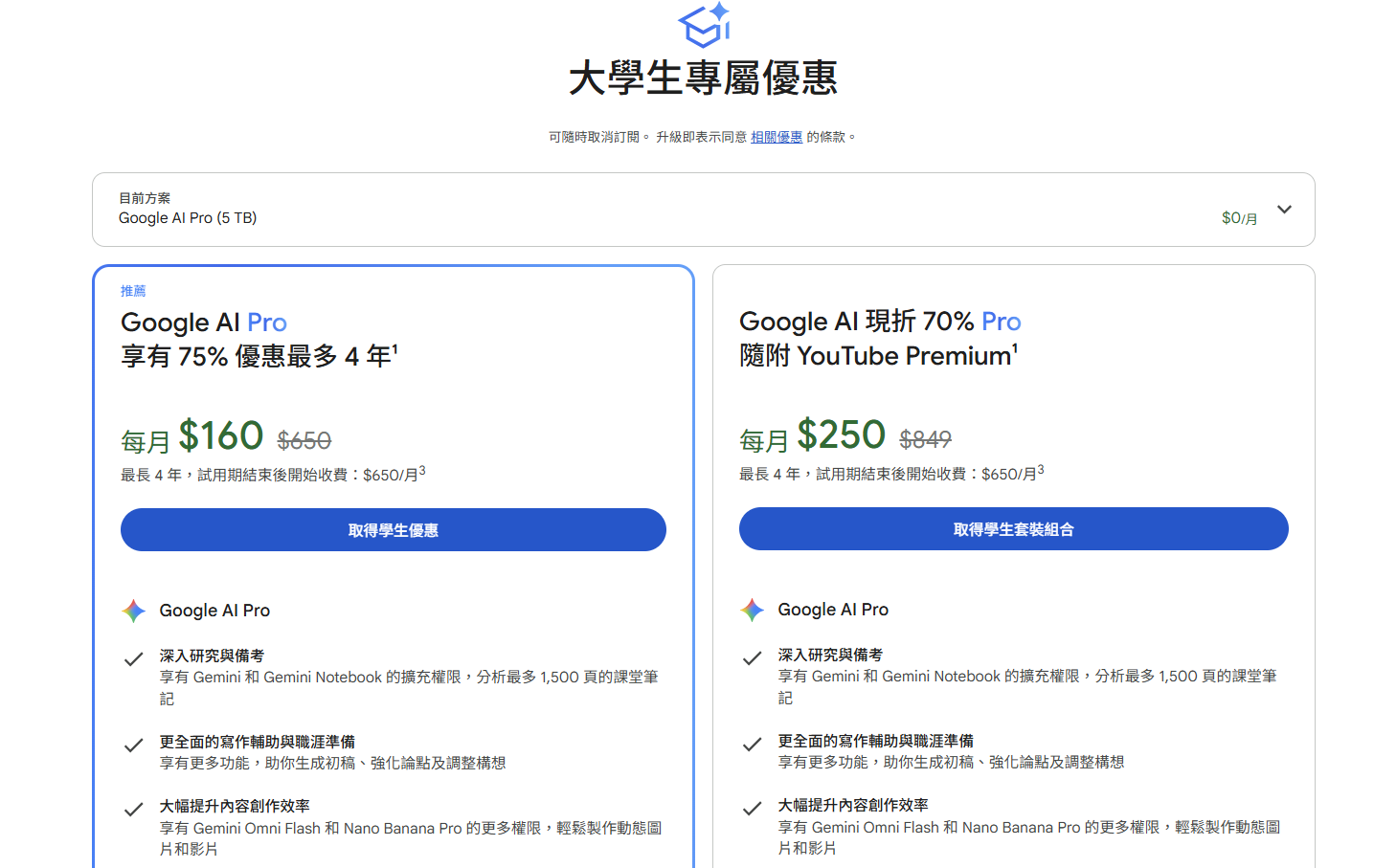Click the Gemini star icon in left card

coord(134,611)
